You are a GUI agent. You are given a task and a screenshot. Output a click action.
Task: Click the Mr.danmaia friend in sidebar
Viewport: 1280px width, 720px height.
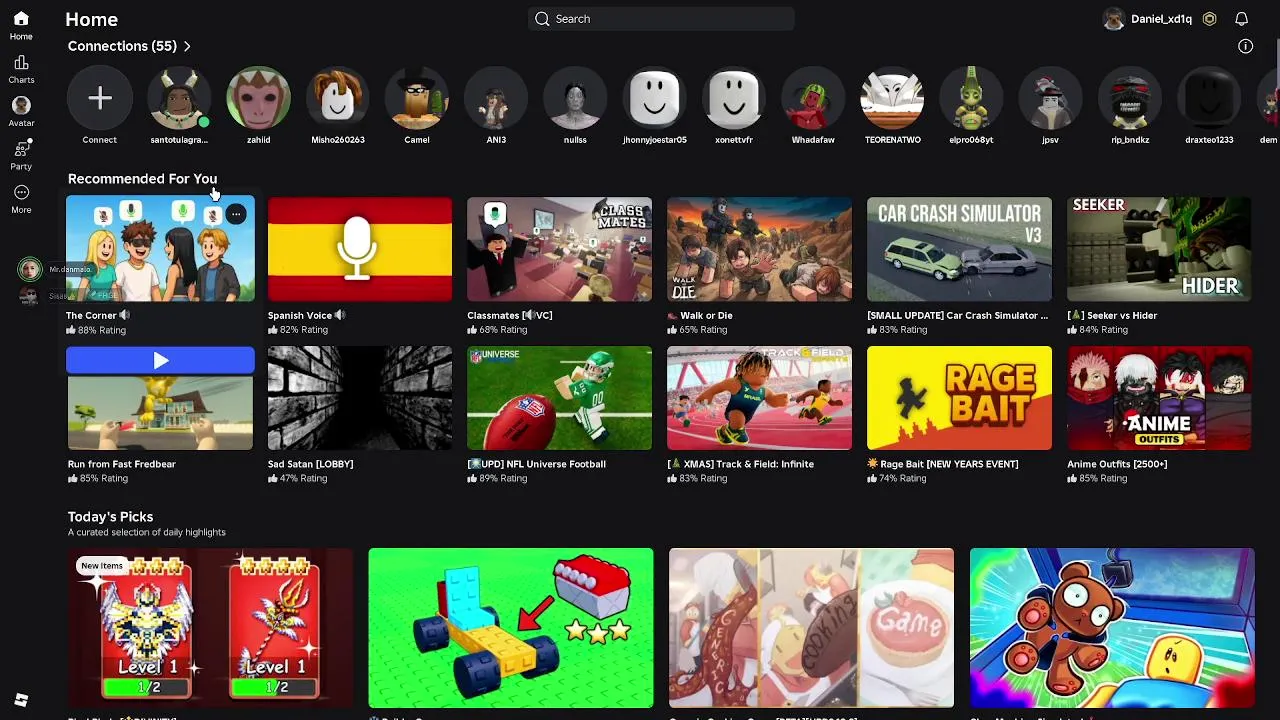tap(55, 269)
